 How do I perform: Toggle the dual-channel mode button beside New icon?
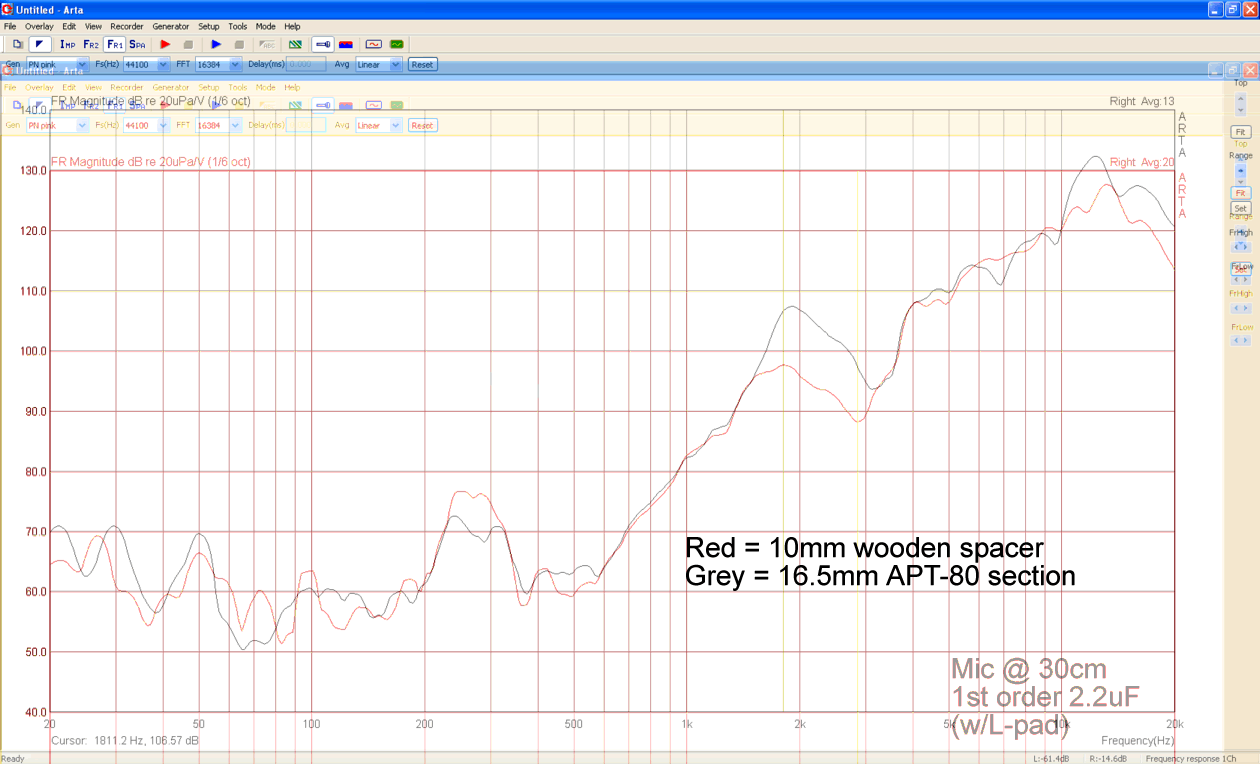click(40, 44)
